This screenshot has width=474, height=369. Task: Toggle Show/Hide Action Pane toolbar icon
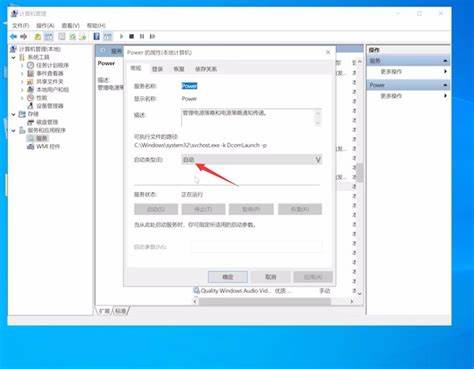coord(107,36)
